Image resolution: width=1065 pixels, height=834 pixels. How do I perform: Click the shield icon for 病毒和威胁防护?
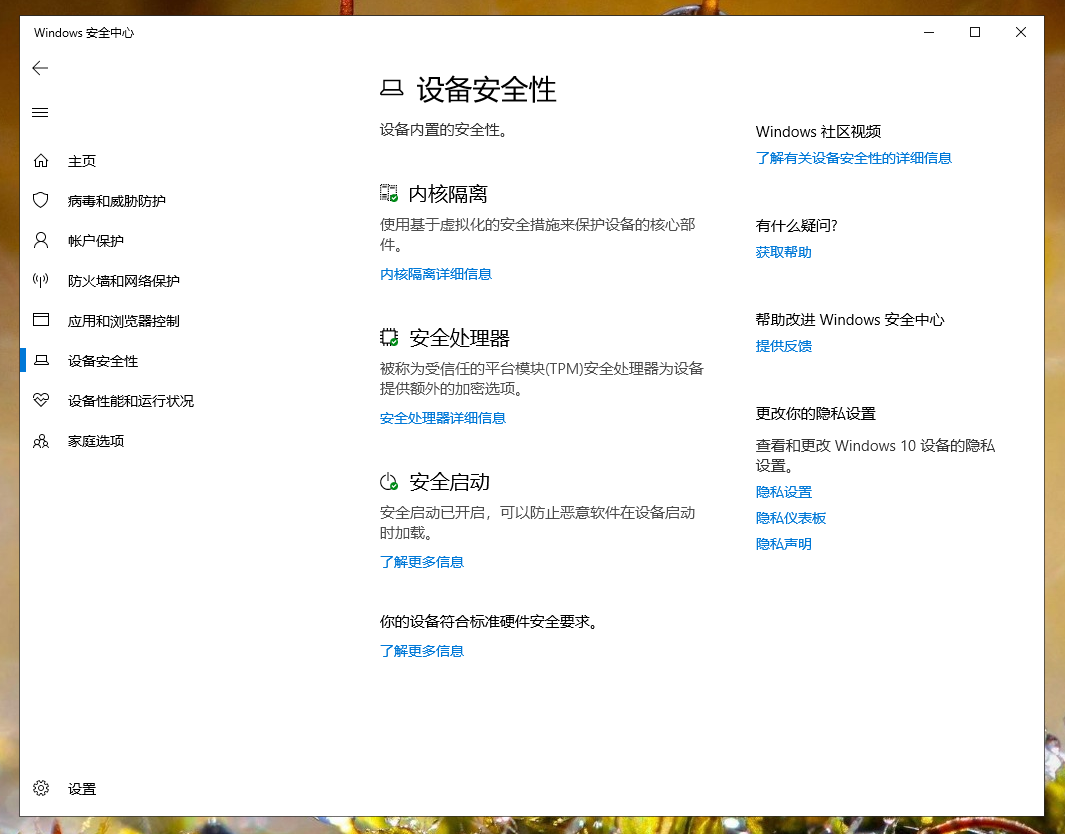pos(41,200)
